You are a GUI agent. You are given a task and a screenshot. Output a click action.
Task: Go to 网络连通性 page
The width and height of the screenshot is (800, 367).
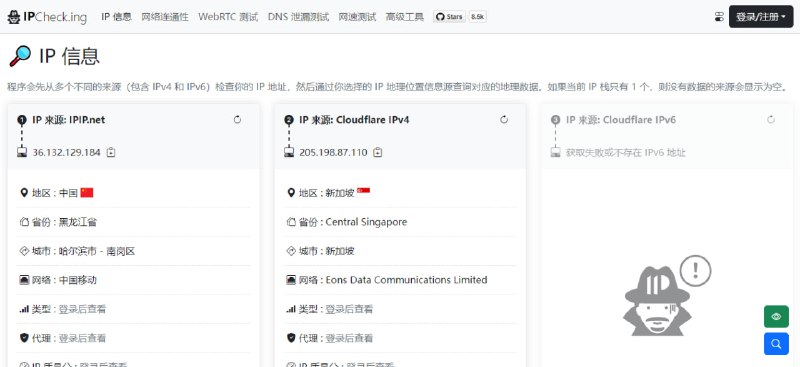click(165, 17)
